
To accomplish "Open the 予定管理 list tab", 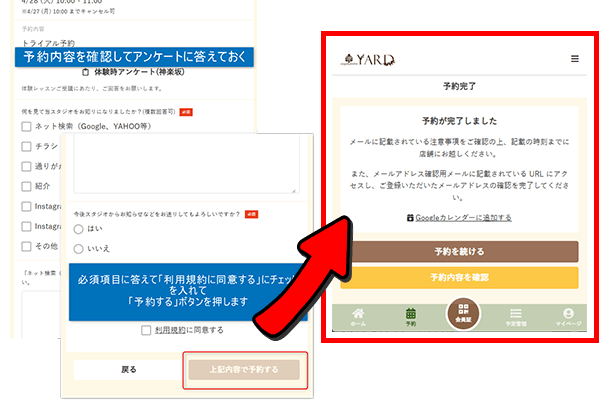I will click(x=516, y=317).
